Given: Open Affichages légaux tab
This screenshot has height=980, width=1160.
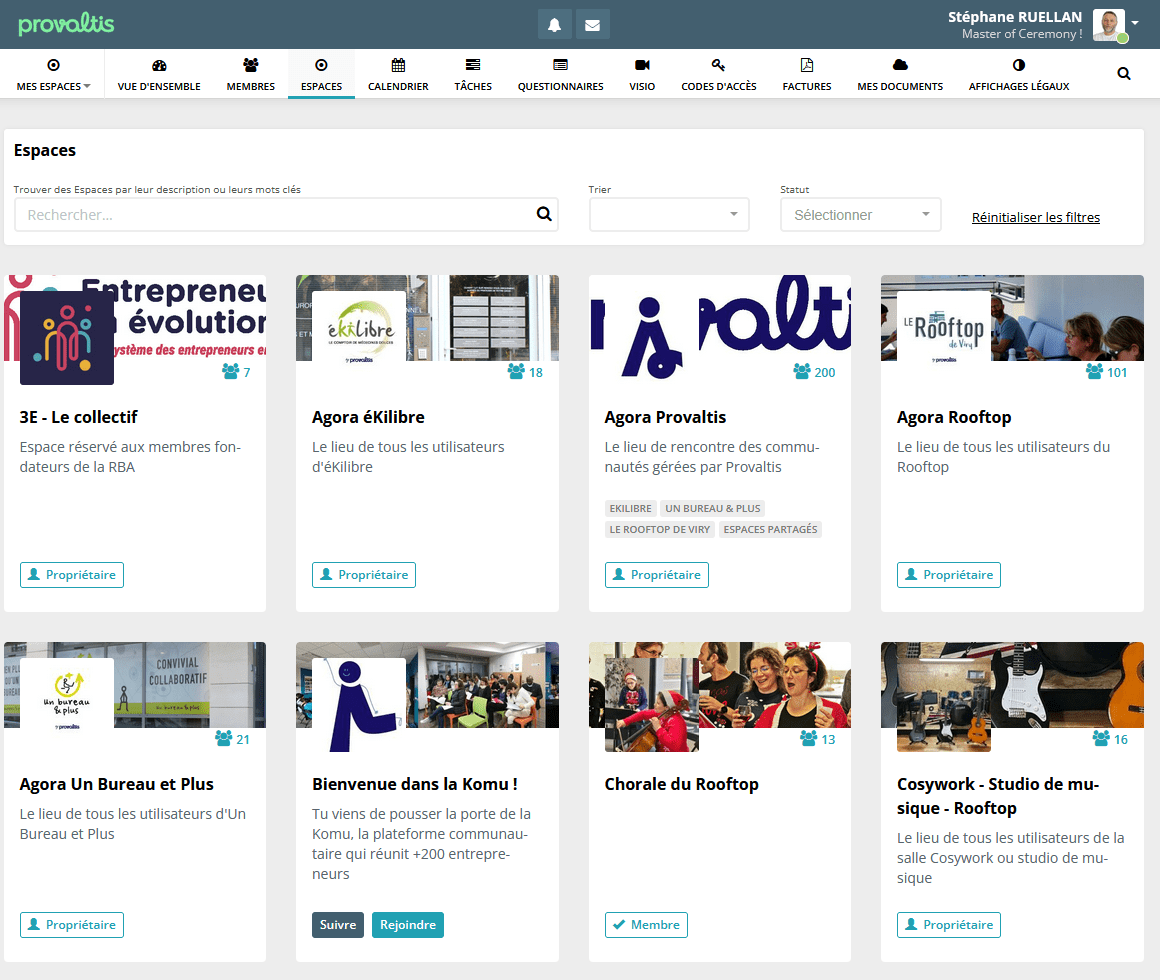Looking at the screenshot, I should tap(1019, 75).
